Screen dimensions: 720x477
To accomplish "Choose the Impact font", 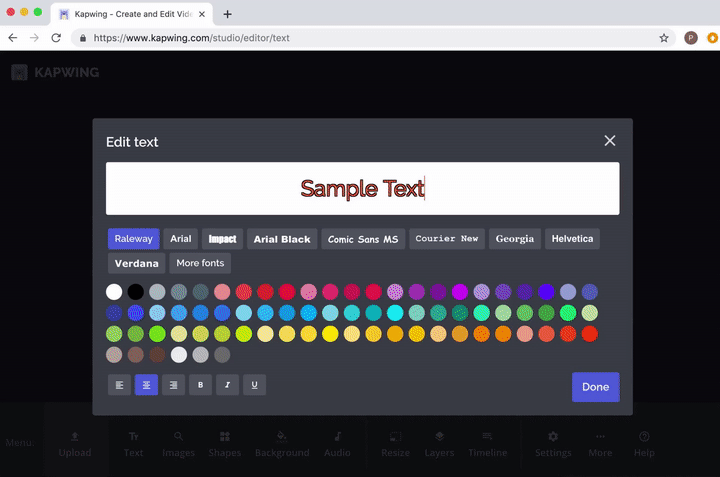I will pyautogui.click(x=222, y=239).
